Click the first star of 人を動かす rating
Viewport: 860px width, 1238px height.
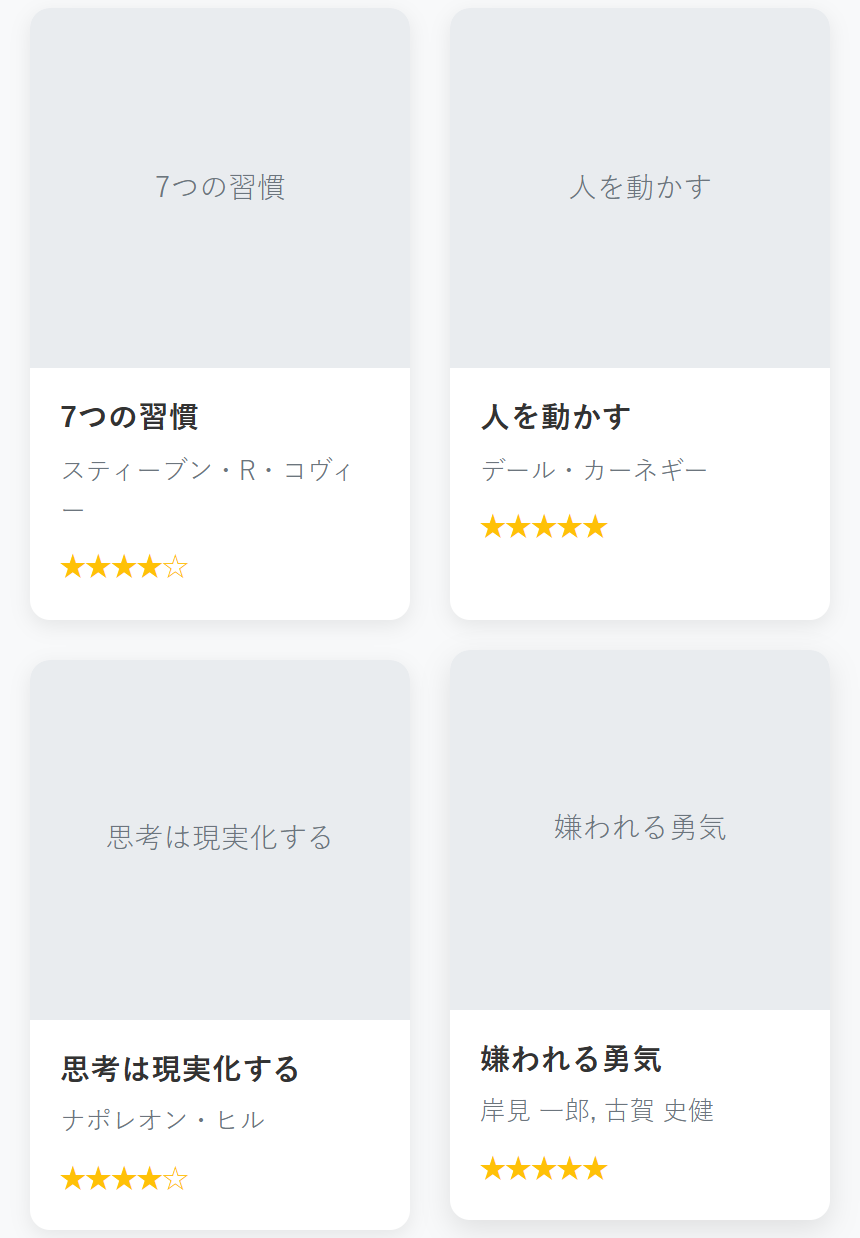(493, 527)
